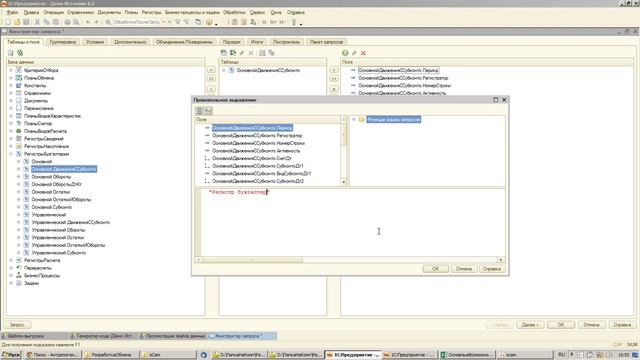Viewport: 640px width, 360px height.
Task: Click Отмена in the expression dialog
Action: [464, 269]
